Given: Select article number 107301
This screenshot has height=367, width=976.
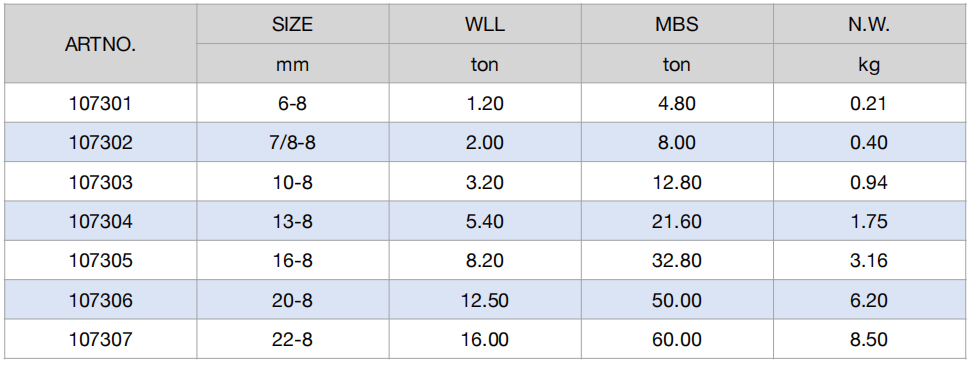Looking at the screenshot, I should [100, 103].
